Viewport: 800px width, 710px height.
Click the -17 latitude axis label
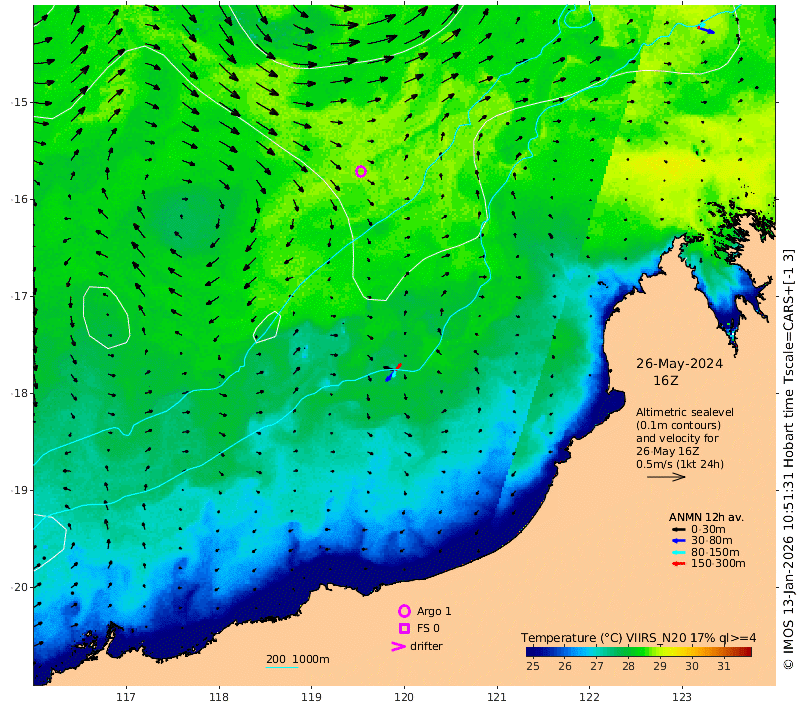[x=19, y=296]
